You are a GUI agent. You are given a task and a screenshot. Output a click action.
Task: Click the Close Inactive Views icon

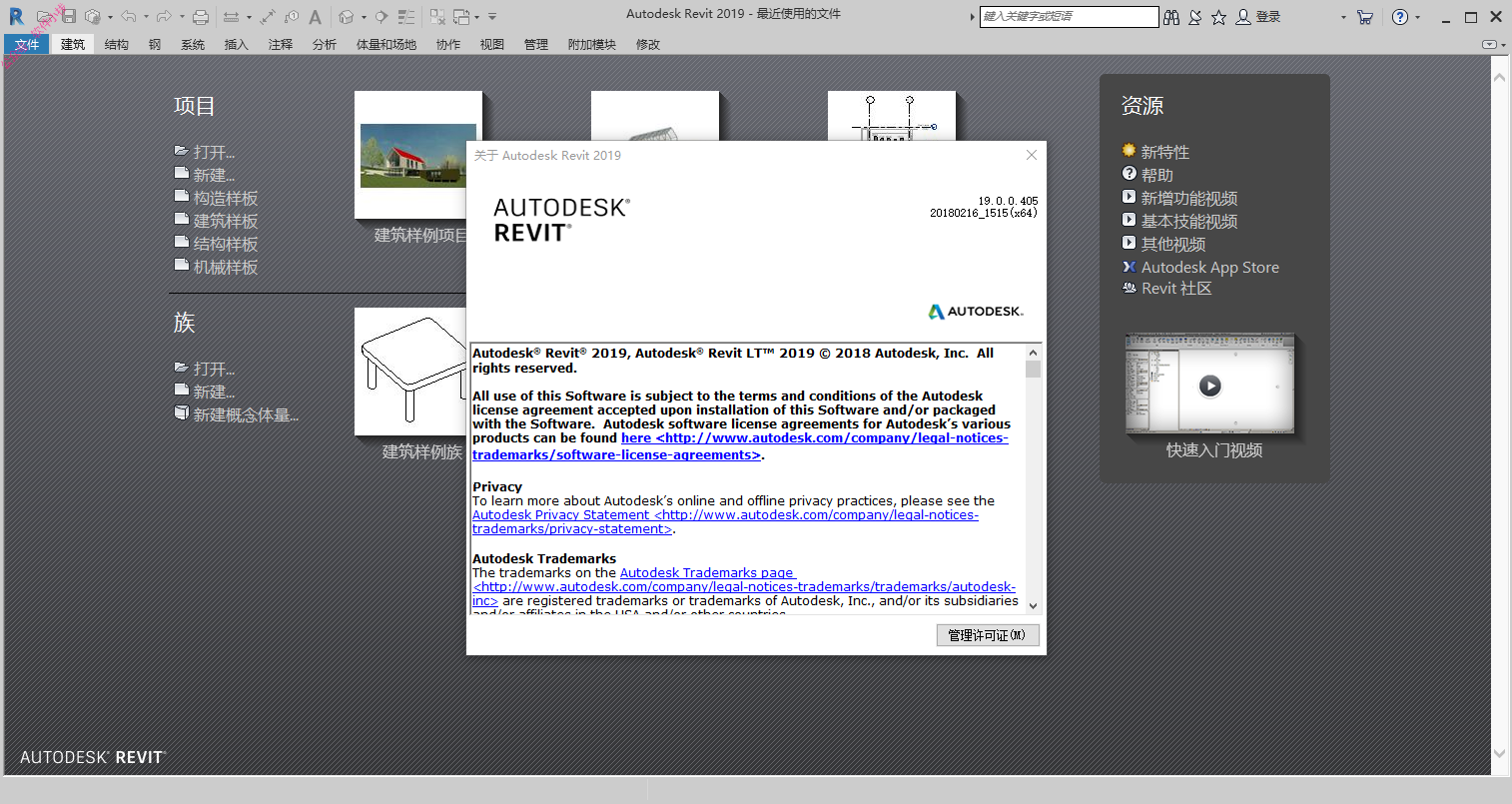[x=437, y=17]
